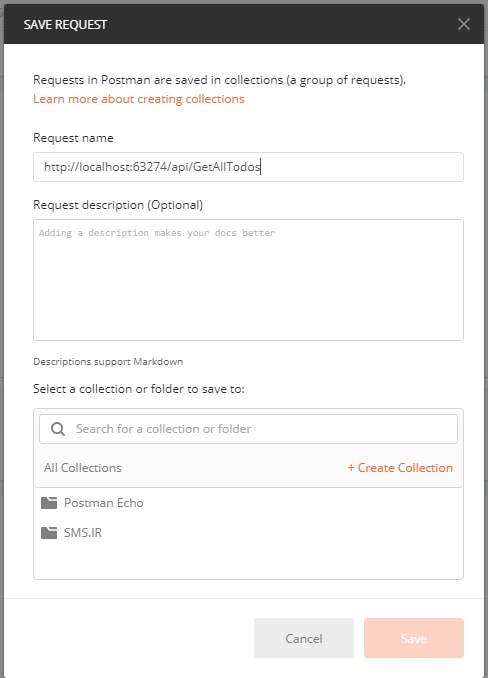Click the Save button
Image resolution: width=488 pixels, height=678 pixels.
pos(414,638)
